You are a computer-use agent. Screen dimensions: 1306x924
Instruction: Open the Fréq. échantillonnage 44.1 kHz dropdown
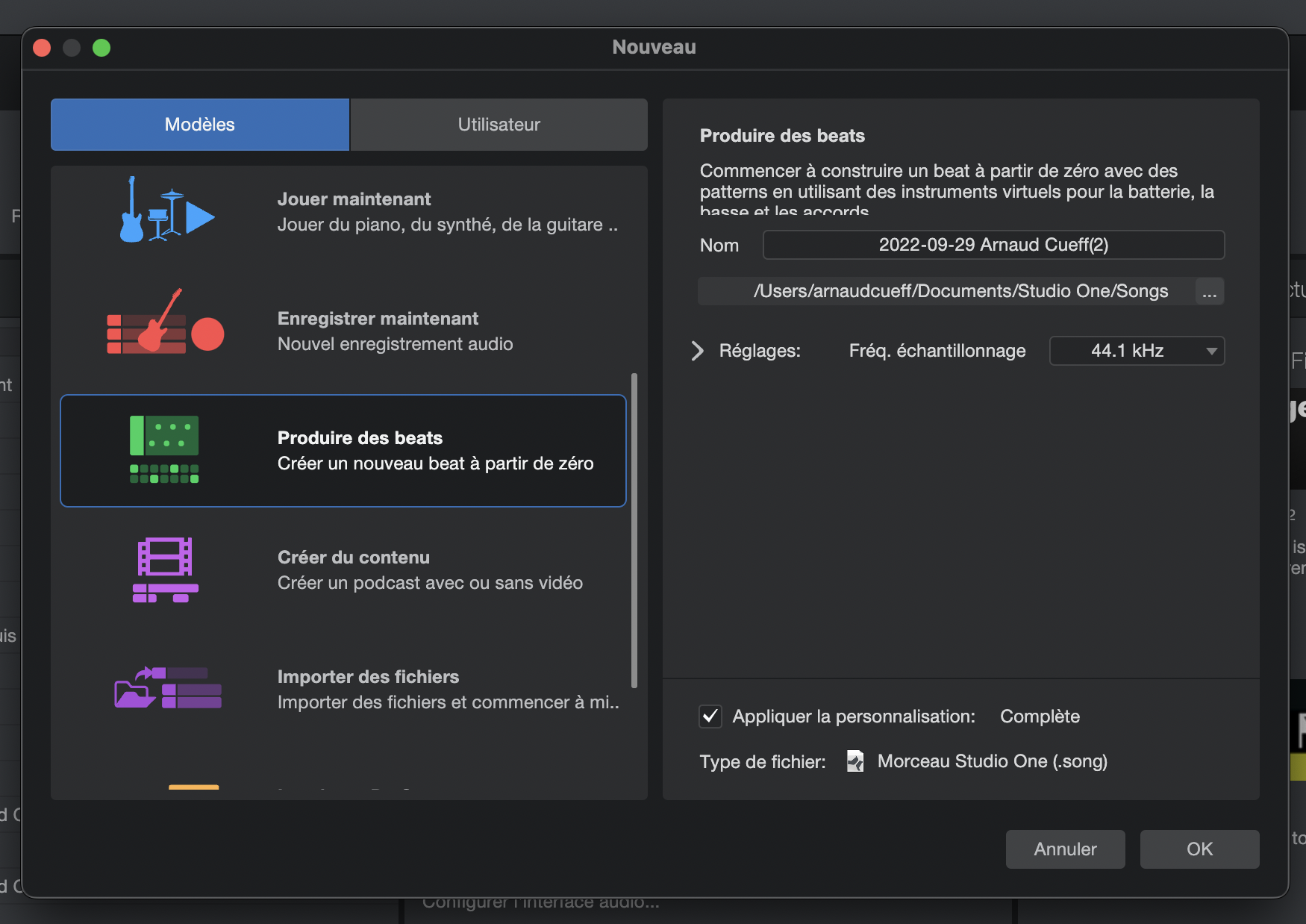coord(1137,351)
